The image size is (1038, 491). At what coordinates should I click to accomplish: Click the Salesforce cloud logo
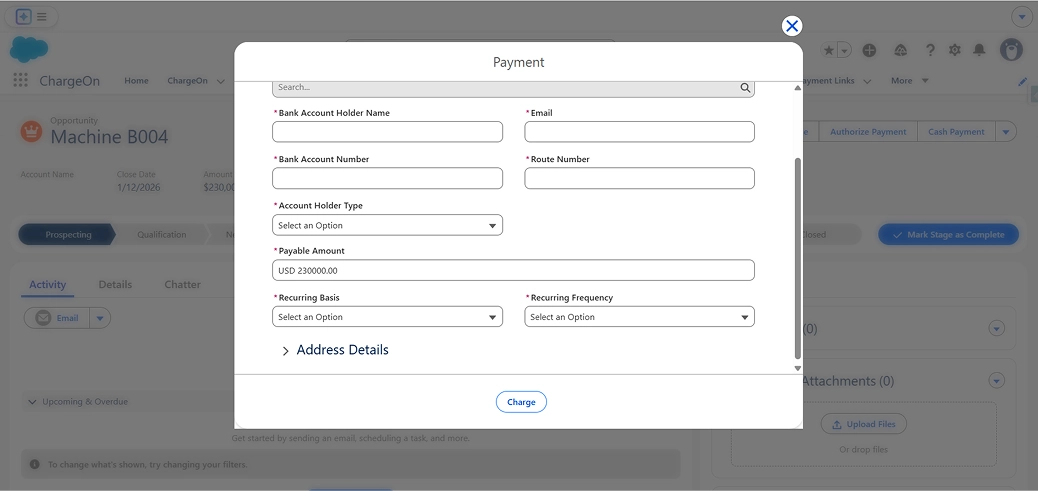point(29,49)
